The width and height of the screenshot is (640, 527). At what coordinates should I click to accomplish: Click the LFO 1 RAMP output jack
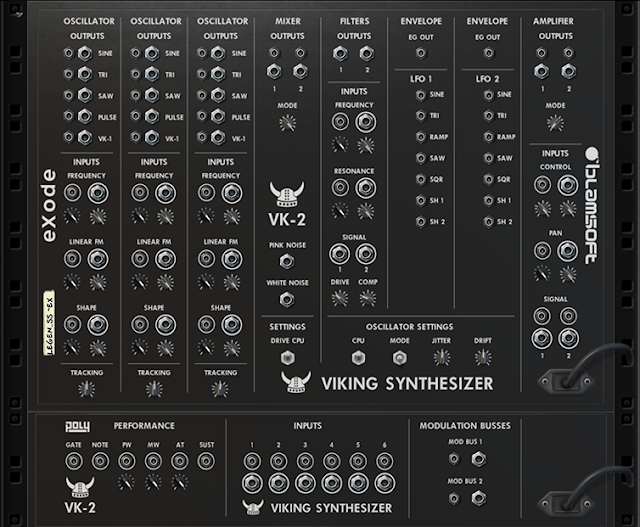[x=421, y=137]
